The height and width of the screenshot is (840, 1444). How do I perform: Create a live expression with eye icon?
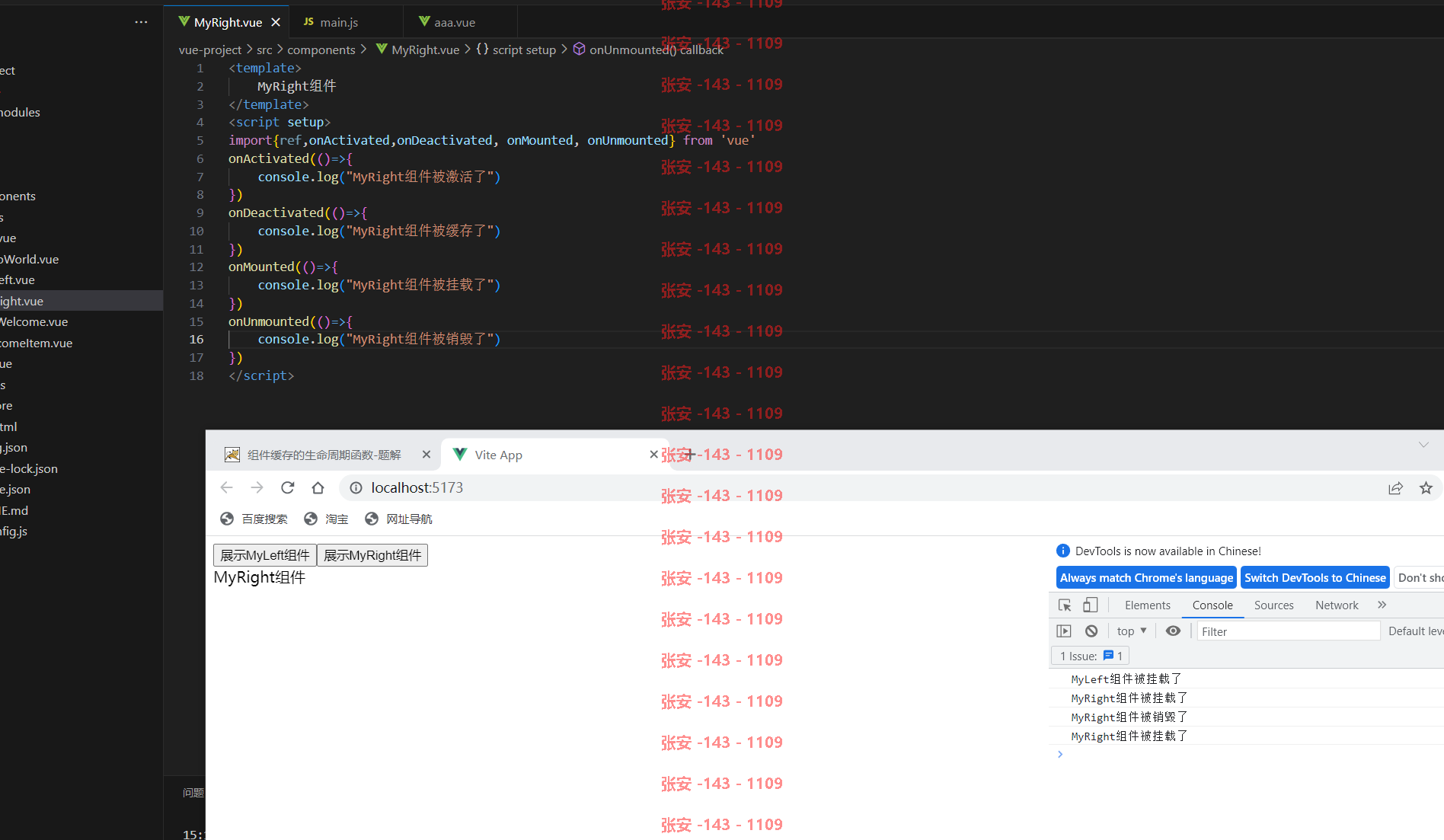click(1174, 631)
